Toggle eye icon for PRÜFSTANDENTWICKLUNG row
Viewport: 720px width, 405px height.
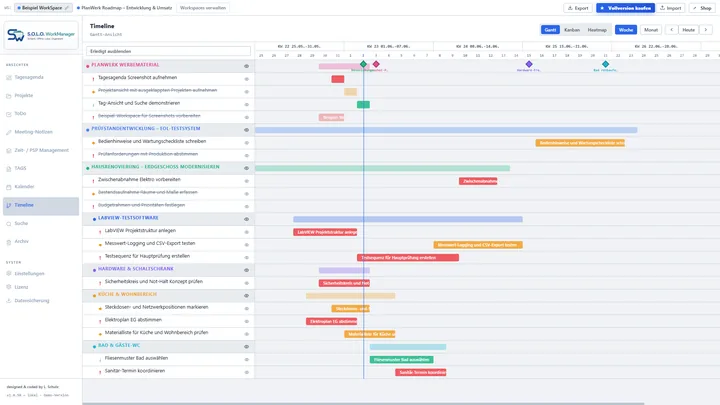246,130
